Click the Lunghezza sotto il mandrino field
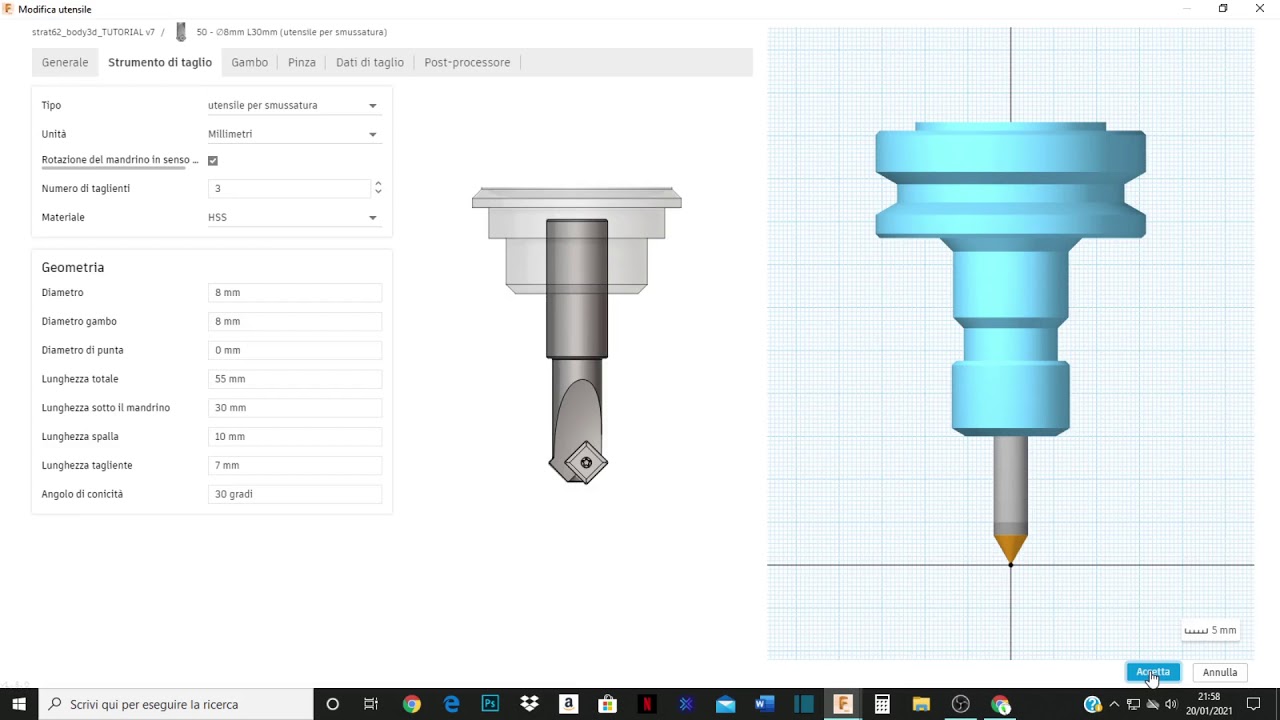The image size is (1280, 720). 296,408
